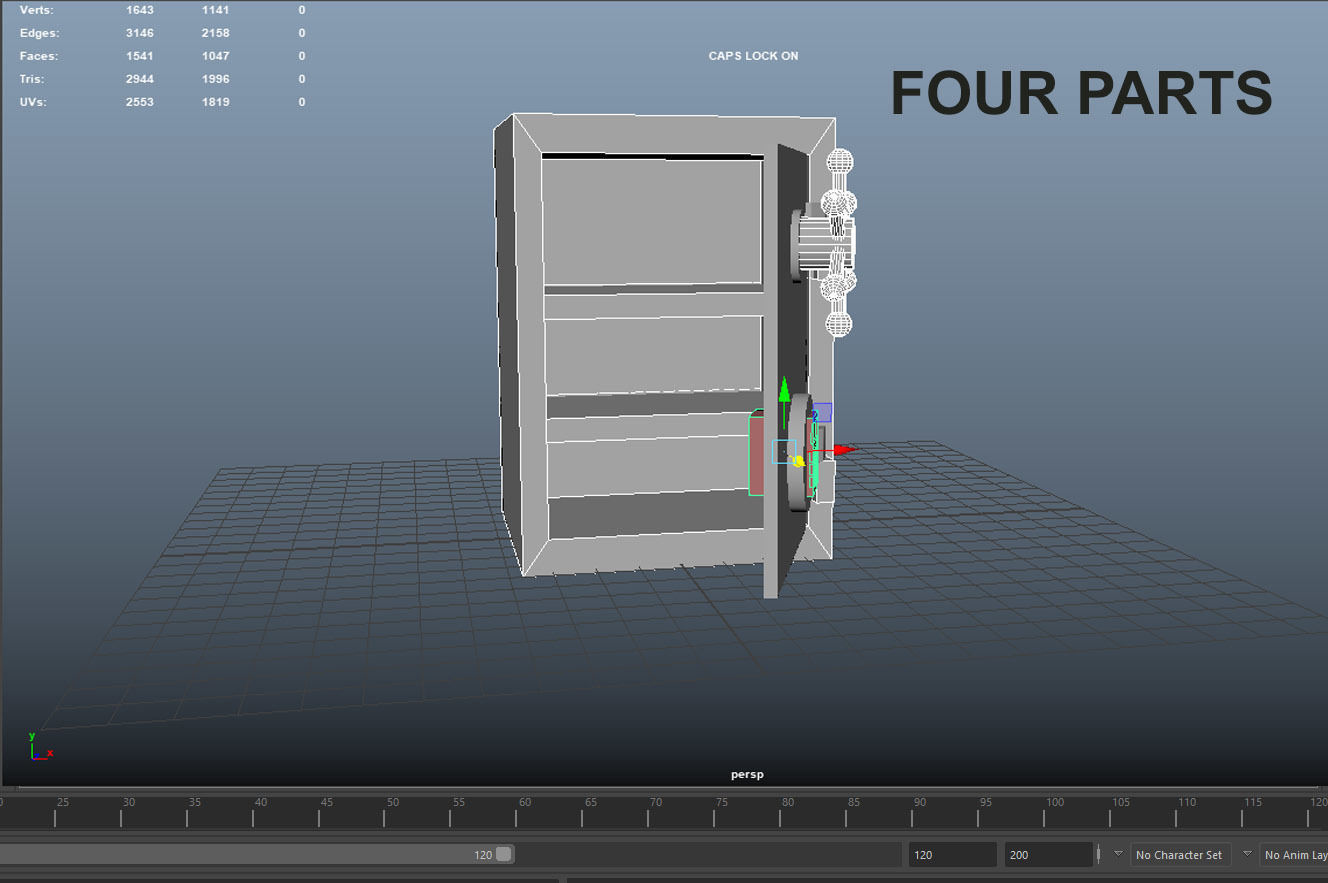Jump to frame 90 on the timeline

[x=920, y=802]
